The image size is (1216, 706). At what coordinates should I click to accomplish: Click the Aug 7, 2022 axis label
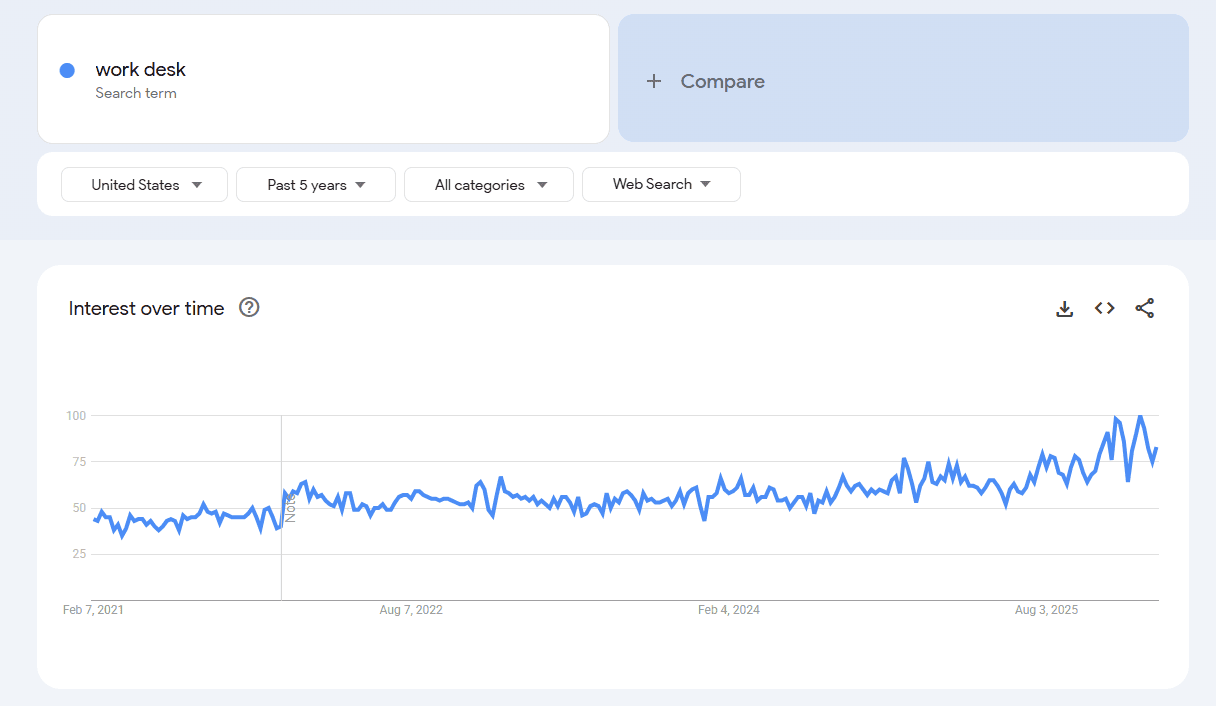(x=411, y=609)
